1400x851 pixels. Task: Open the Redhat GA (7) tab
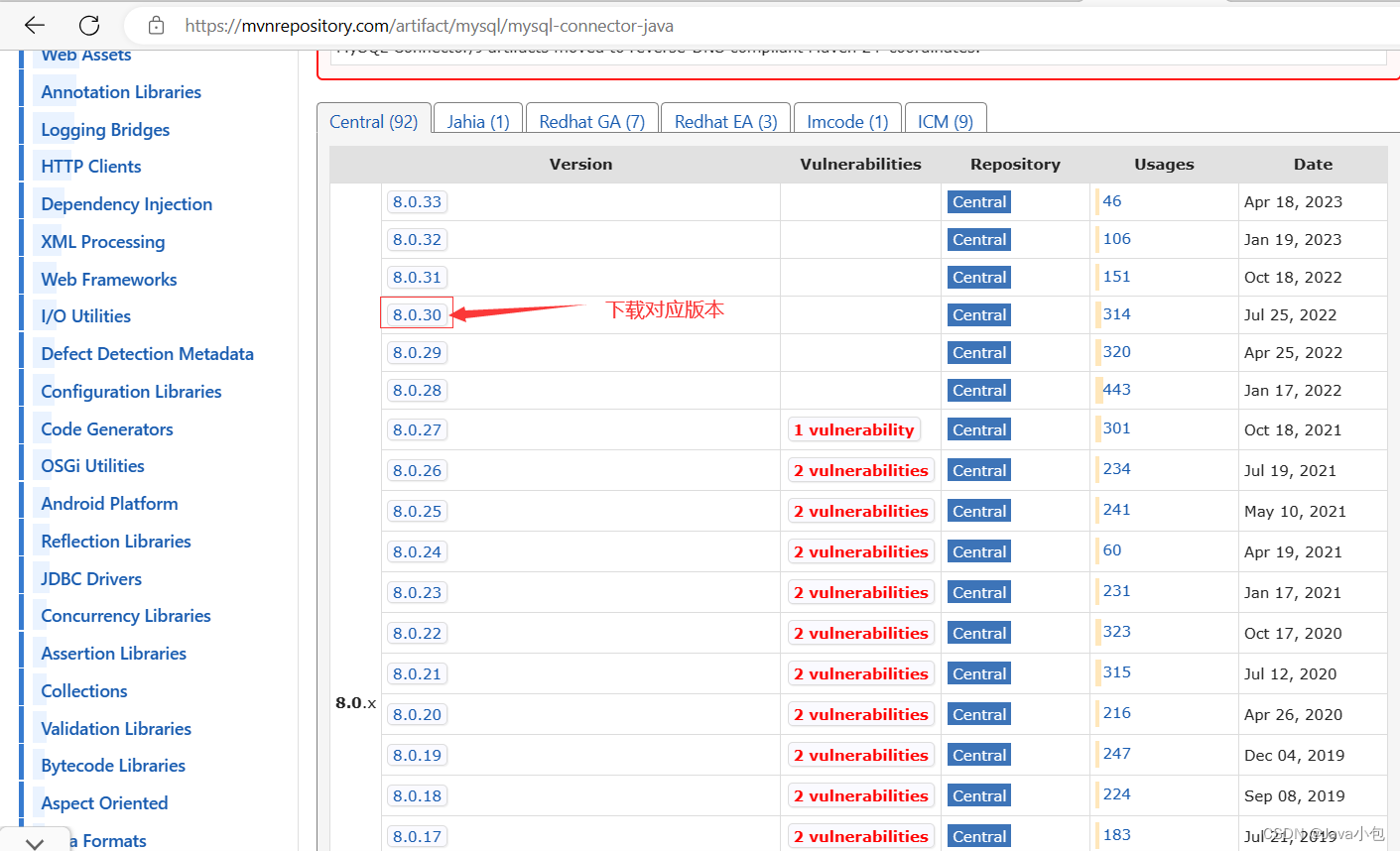pyautogui.click(x=592, y=122)
